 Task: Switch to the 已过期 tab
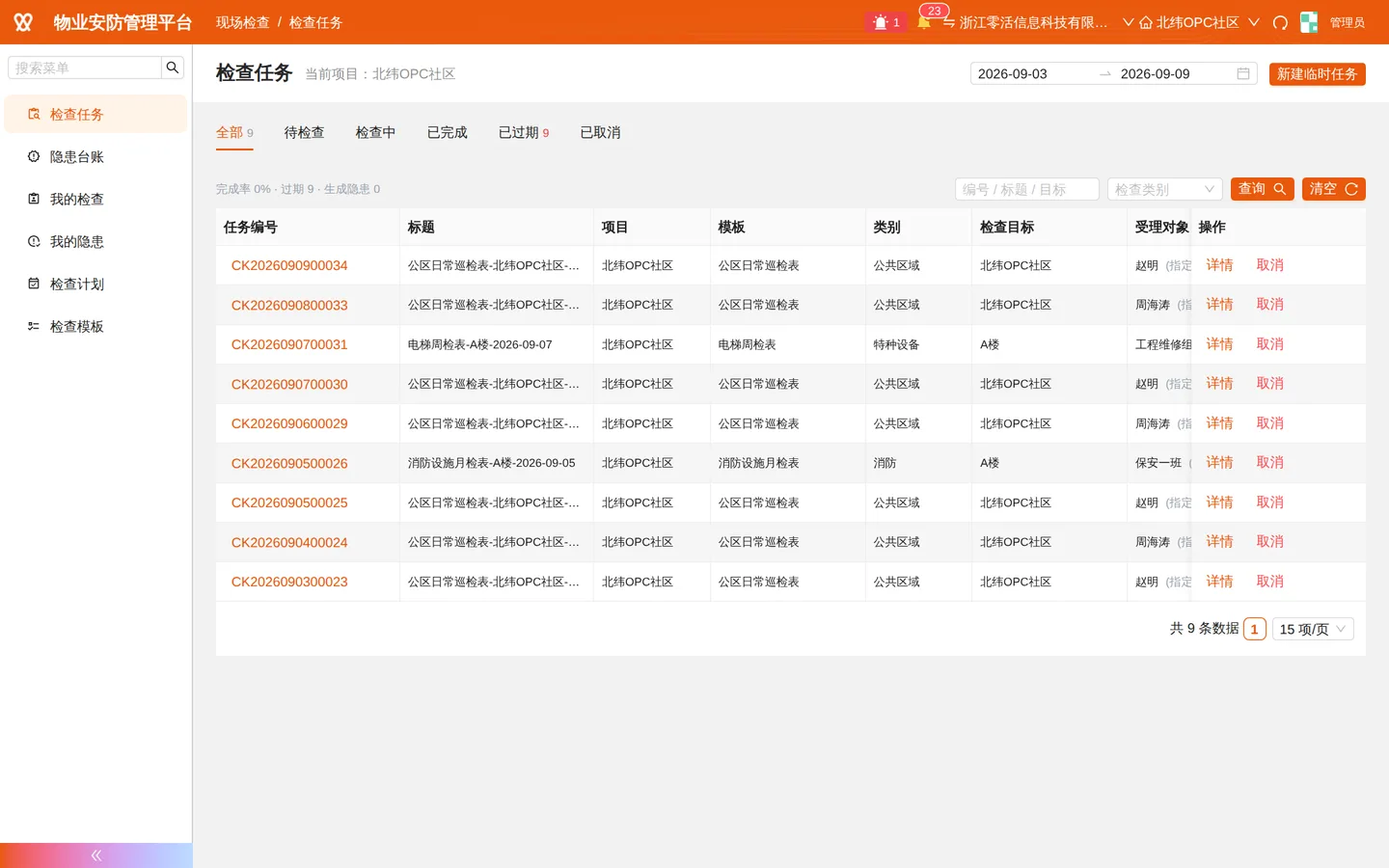[524, 133]
